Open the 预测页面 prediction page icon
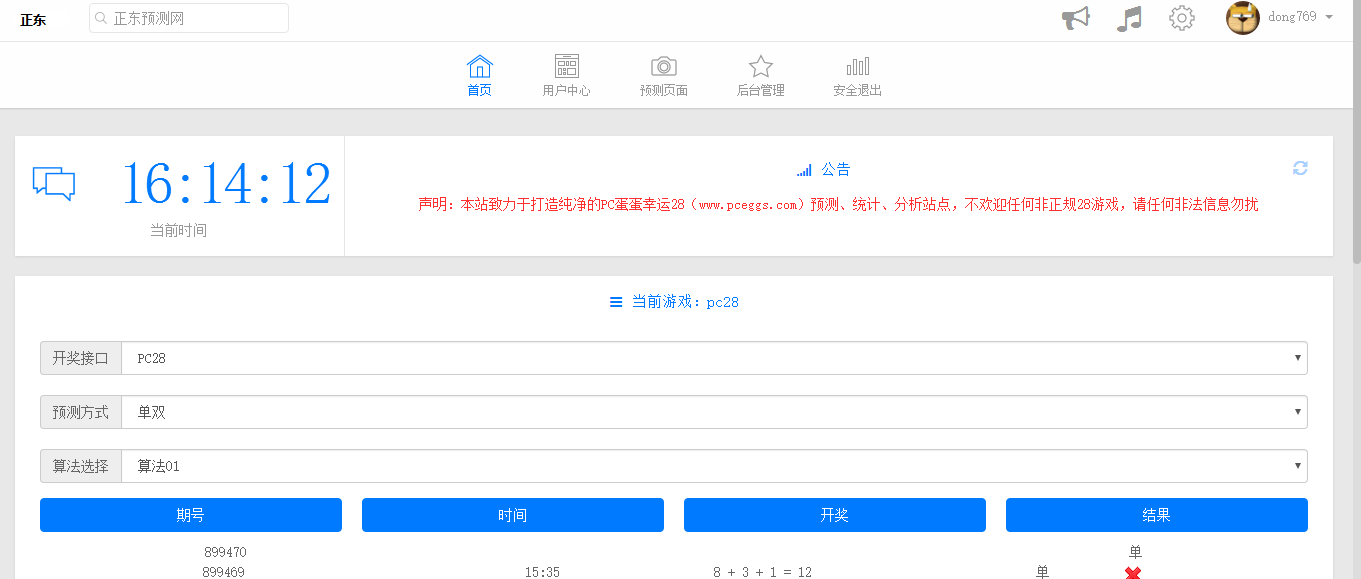The height and width of the screenshot is (579, 1361). tap(663, 66)
